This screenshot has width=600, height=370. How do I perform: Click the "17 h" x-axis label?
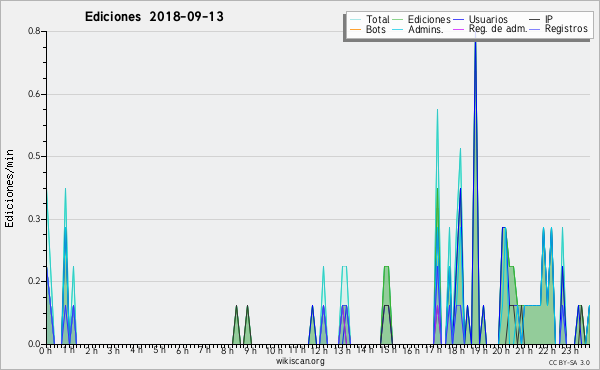click(x=433, y=350)
